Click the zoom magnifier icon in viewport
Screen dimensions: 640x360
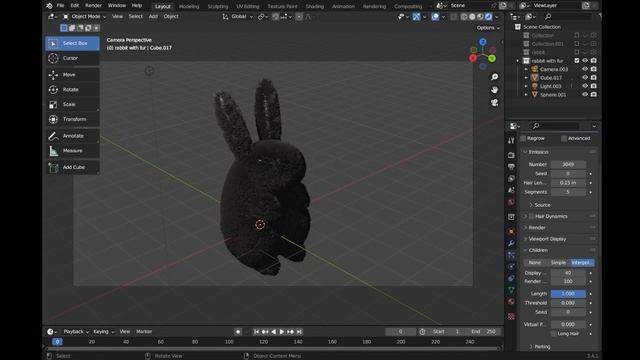495,77
